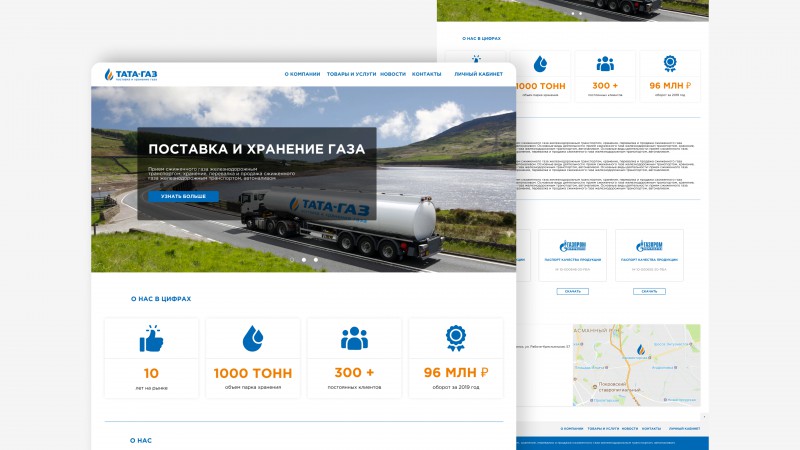Viewport: 800px width, 450px height.
Task: Click the ТАТА-ГАЗ logo in header
Action: click(131, 74)
